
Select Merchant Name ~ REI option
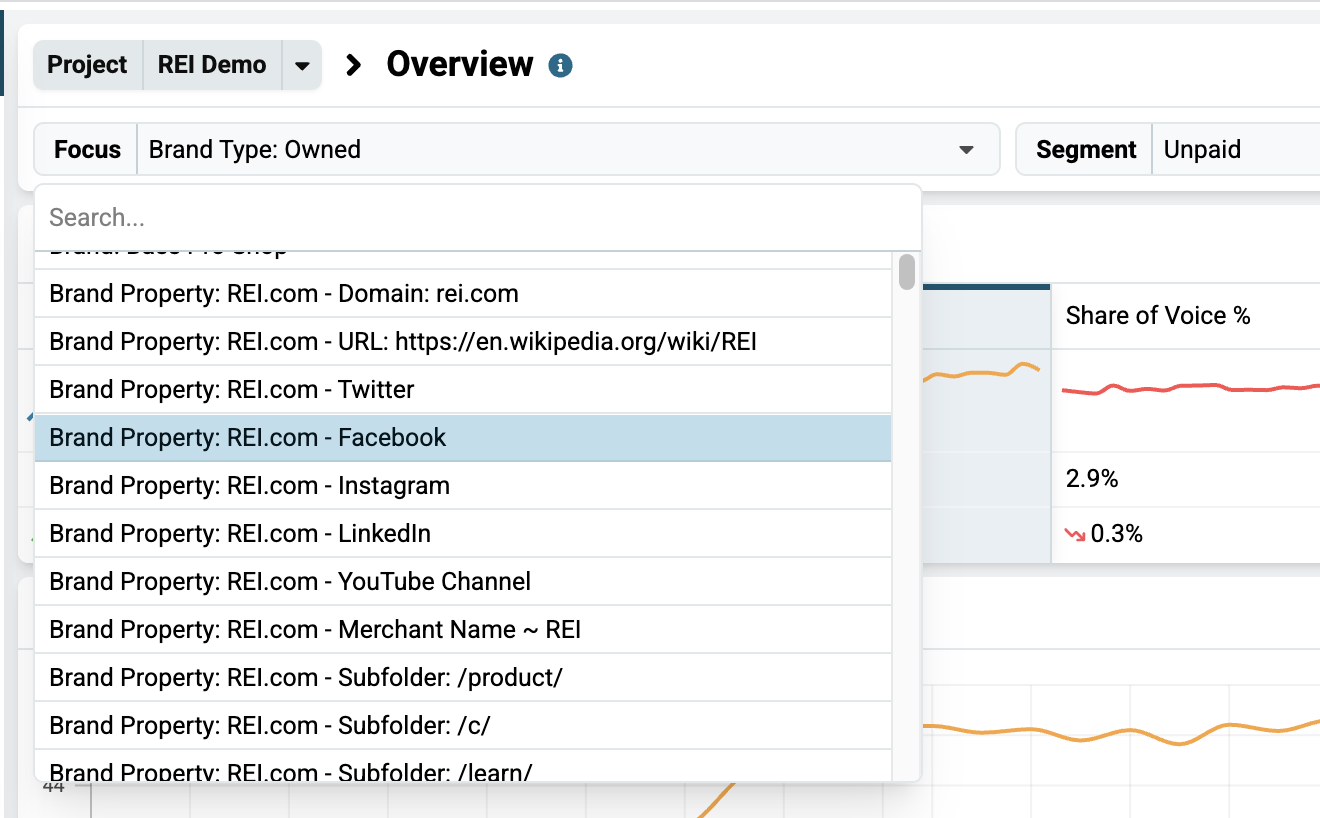463,630
